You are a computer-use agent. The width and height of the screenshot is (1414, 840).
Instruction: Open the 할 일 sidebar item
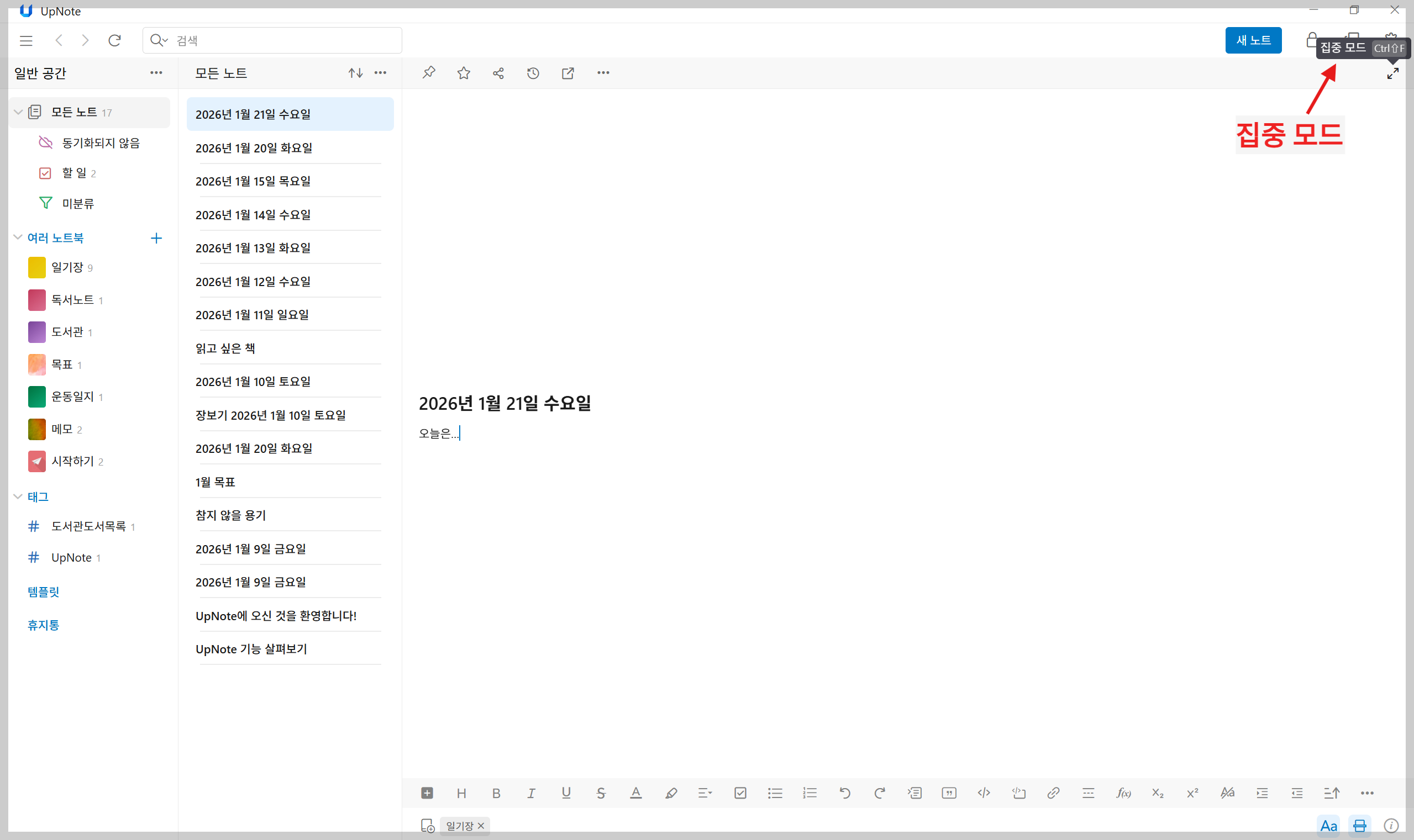click(74, 173)
